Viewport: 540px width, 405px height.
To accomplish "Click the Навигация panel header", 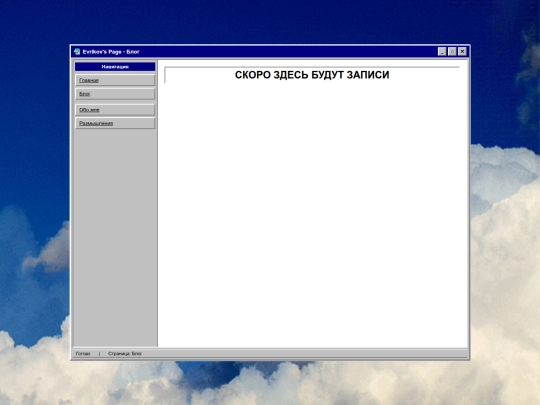I will [x=115, y=67].
